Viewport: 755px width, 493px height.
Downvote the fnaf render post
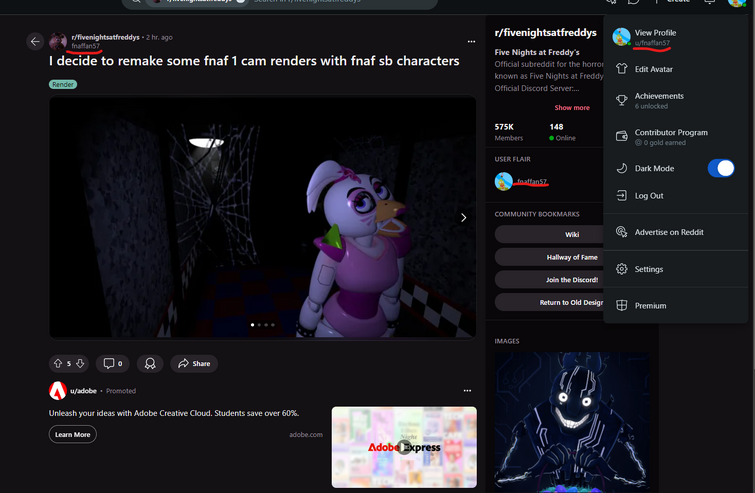[x=80, y=363]
